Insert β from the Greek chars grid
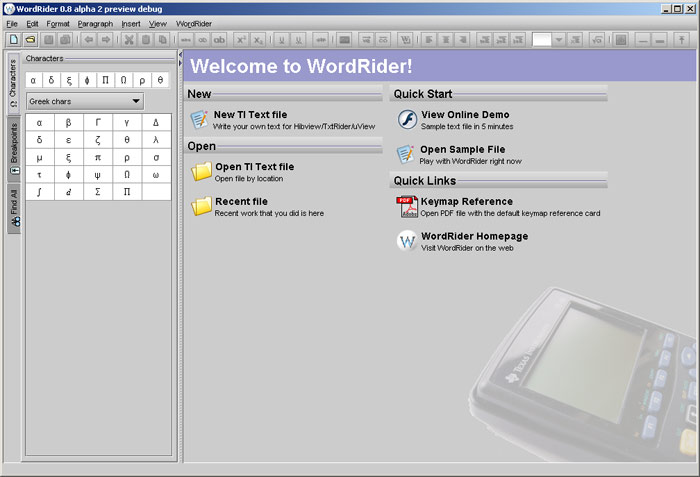Viewport: 700px width, 477px height. pos(69,122)
